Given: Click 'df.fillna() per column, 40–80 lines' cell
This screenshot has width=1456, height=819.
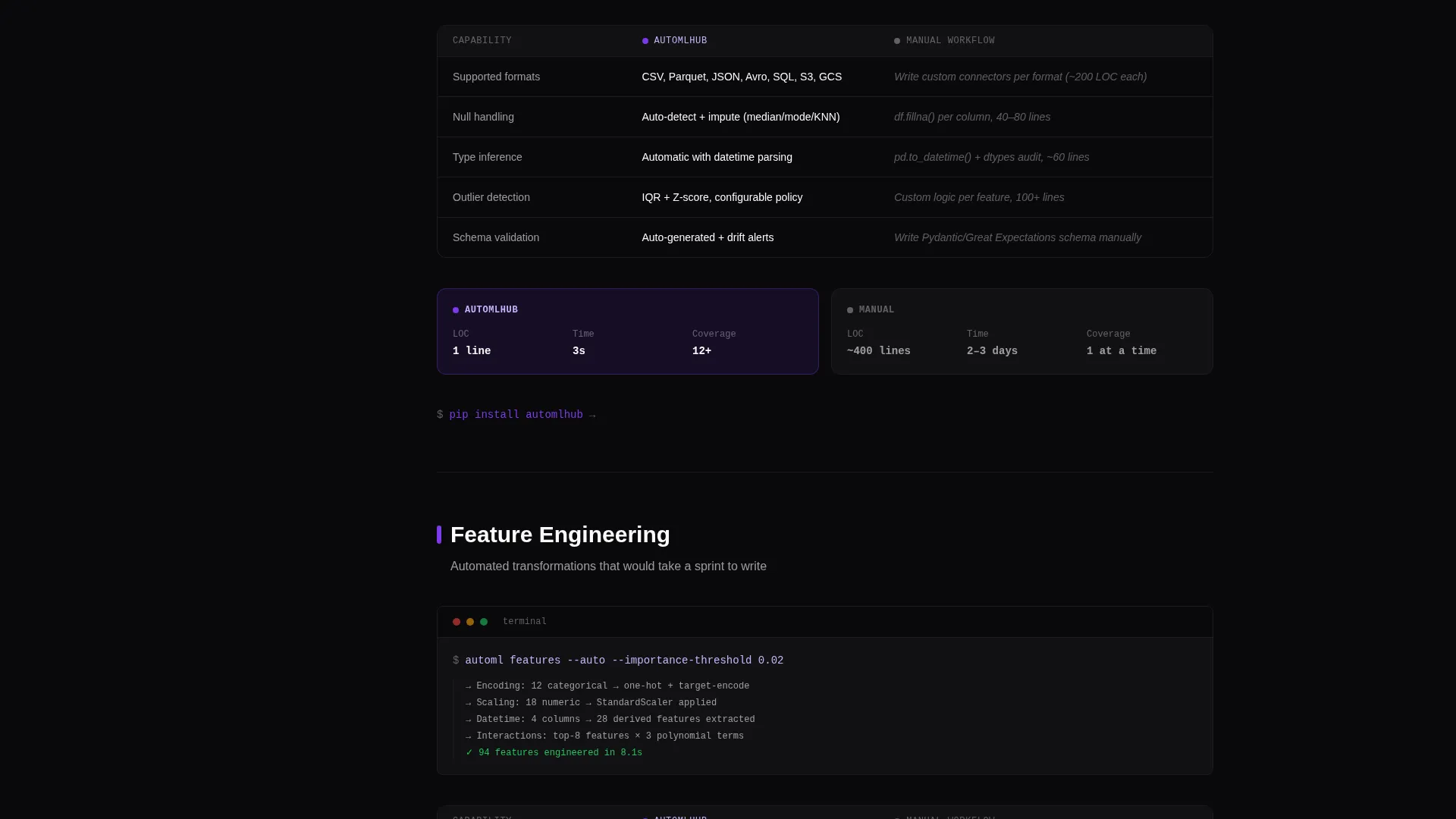Looking at the screenshot, I should [x=972, y=117].
